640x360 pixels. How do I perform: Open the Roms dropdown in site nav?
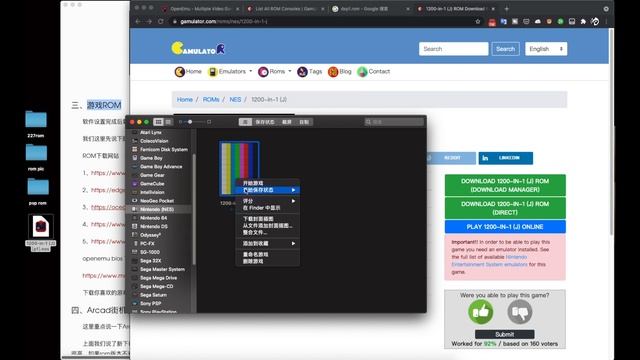275,71
